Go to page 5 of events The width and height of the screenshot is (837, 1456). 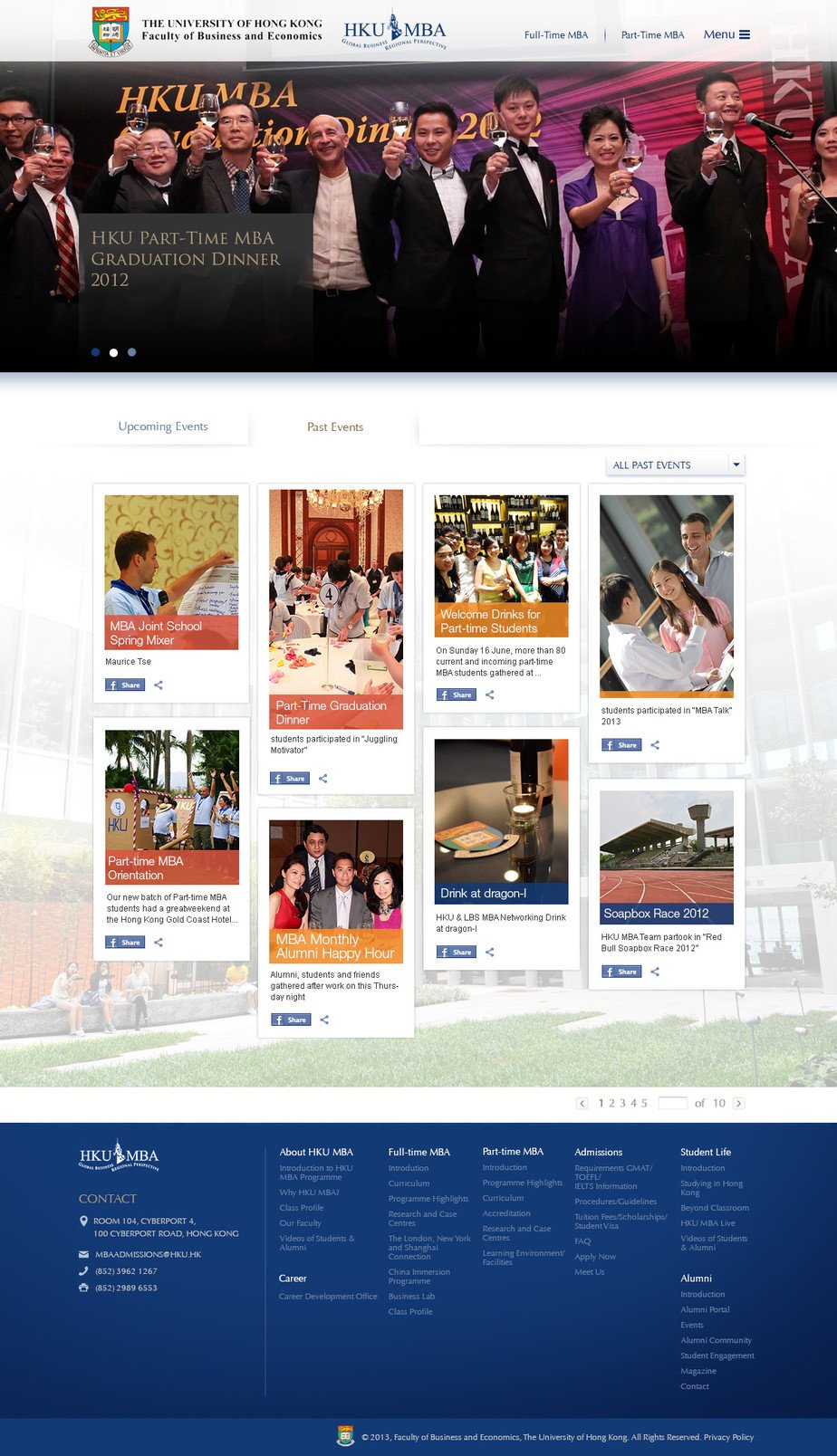644,1103
